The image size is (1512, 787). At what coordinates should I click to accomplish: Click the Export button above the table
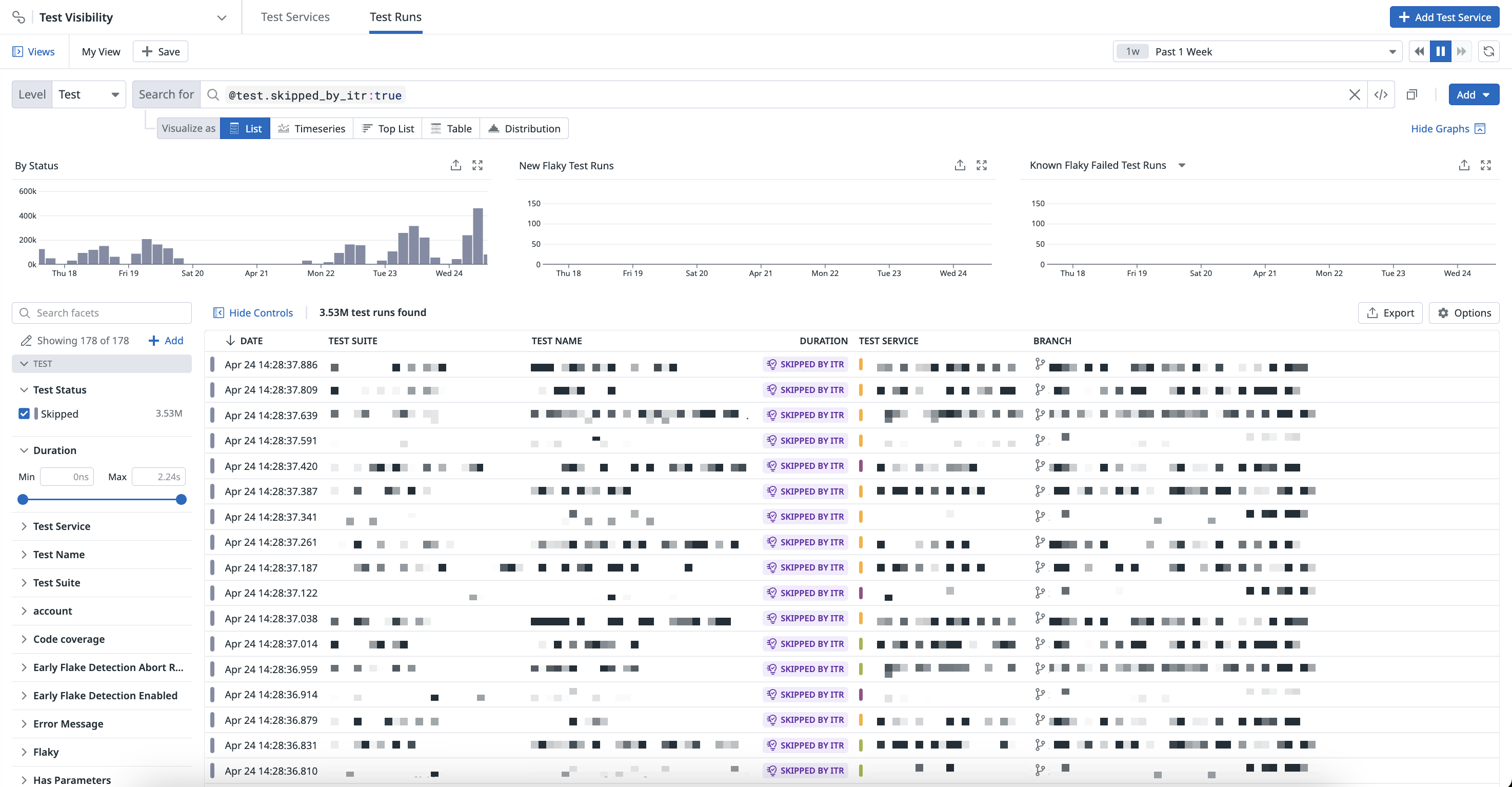[x=1390, y=313]
